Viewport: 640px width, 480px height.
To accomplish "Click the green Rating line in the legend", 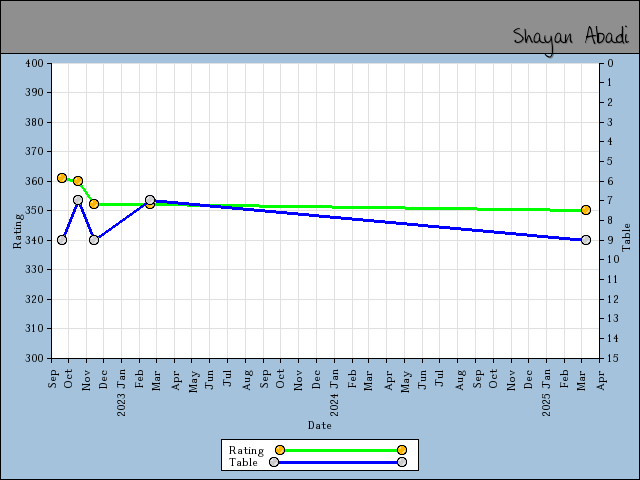I will (x=341, y=450).
